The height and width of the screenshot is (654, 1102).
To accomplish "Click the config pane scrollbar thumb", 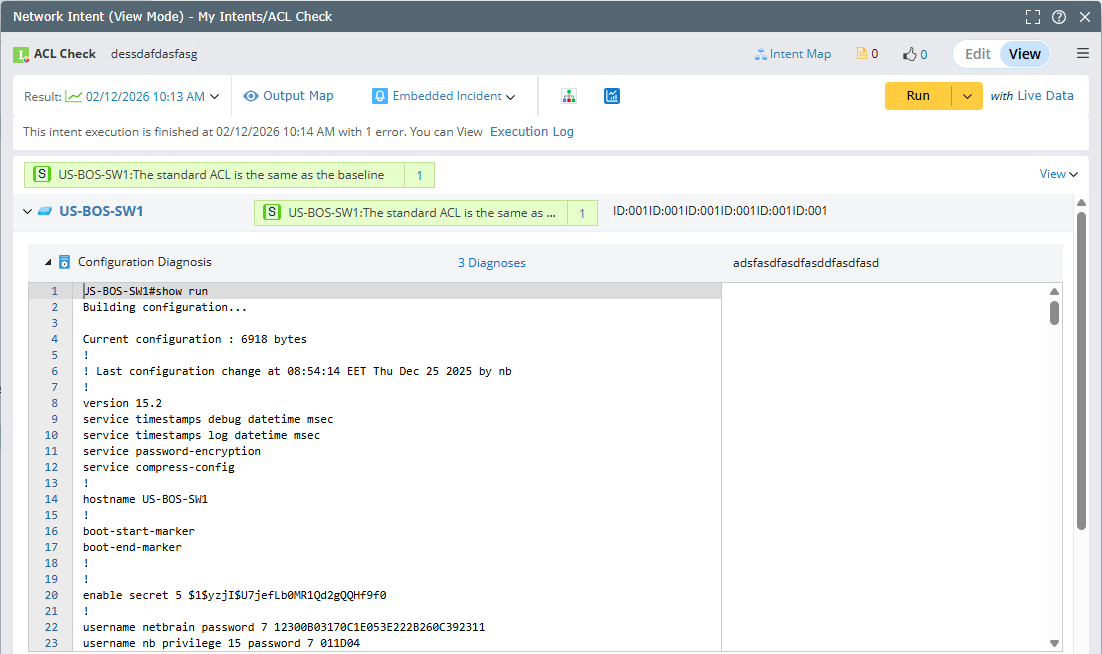I will (1054, 313).
